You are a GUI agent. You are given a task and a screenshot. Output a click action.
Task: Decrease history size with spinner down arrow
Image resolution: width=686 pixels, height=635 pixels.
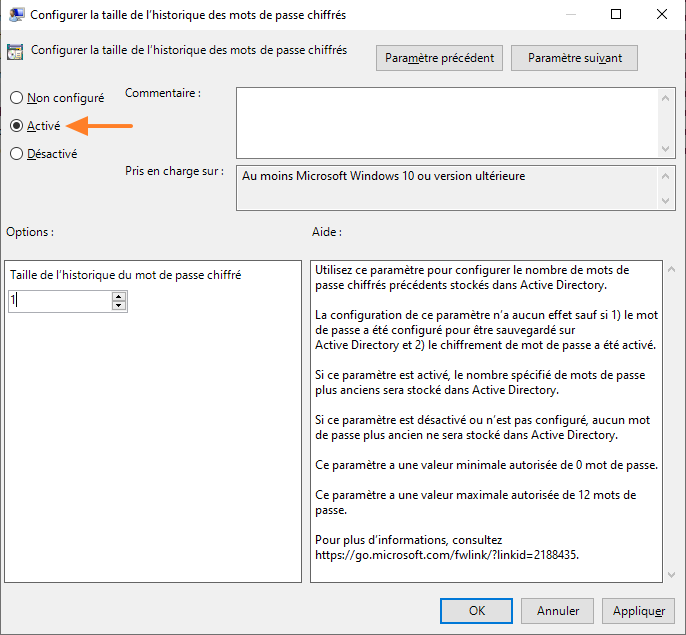[119, 306]
